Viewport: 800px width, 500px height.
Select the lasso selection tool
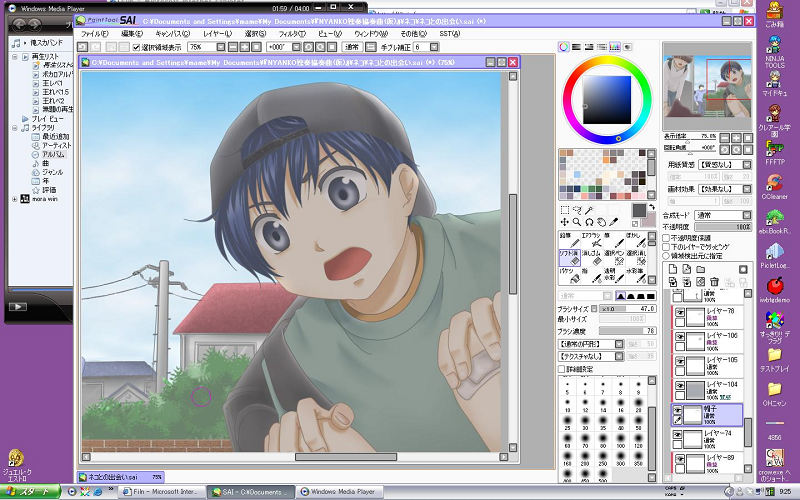pos(577,210)
